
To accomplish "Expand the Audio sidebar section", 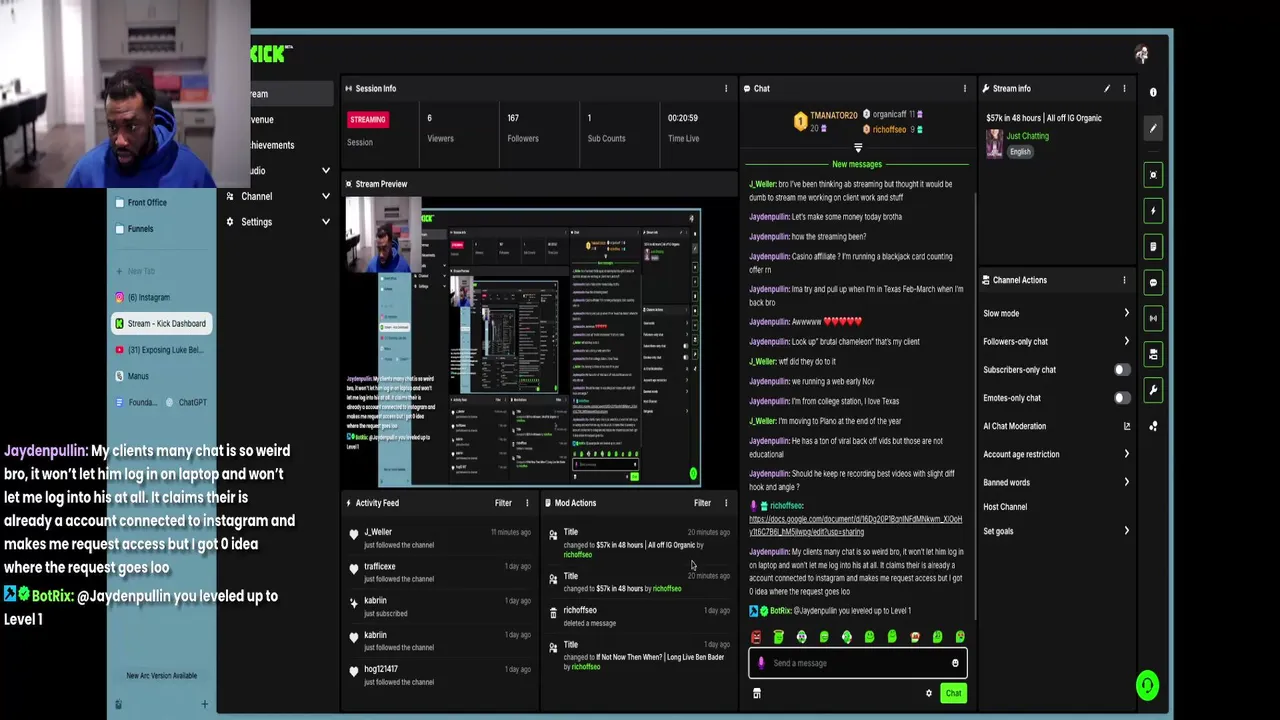I will pos(325,171).
